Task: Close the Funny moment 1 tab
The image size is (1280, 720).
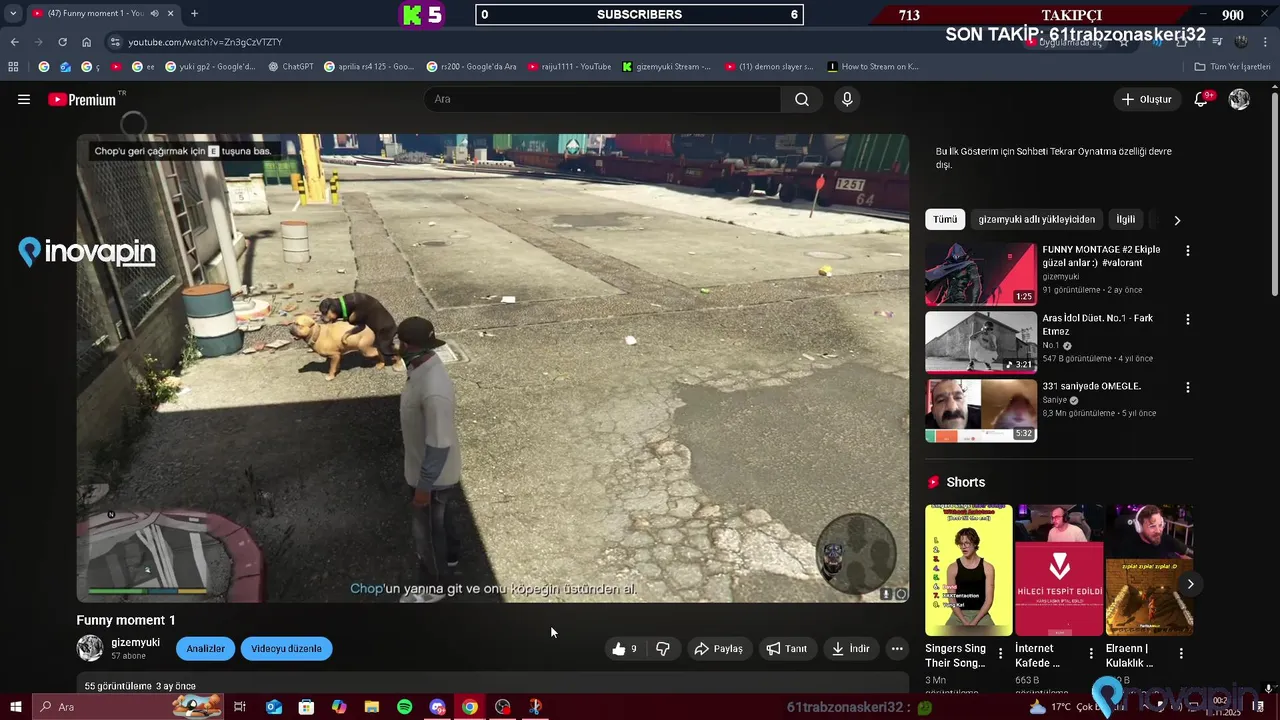Action: 170,13
